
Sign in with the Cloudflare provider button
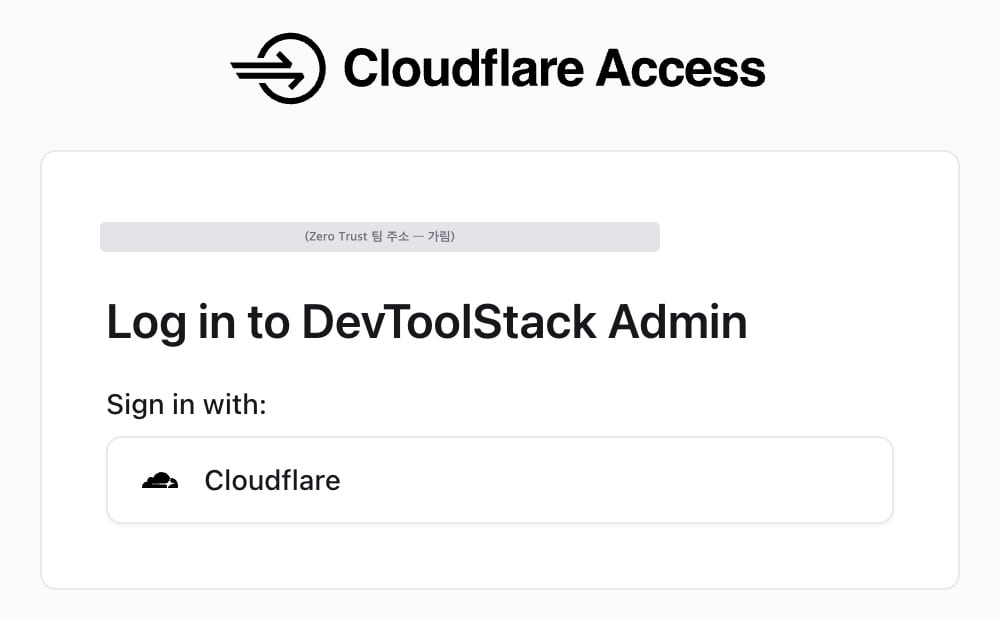click(x=500, y=480)
